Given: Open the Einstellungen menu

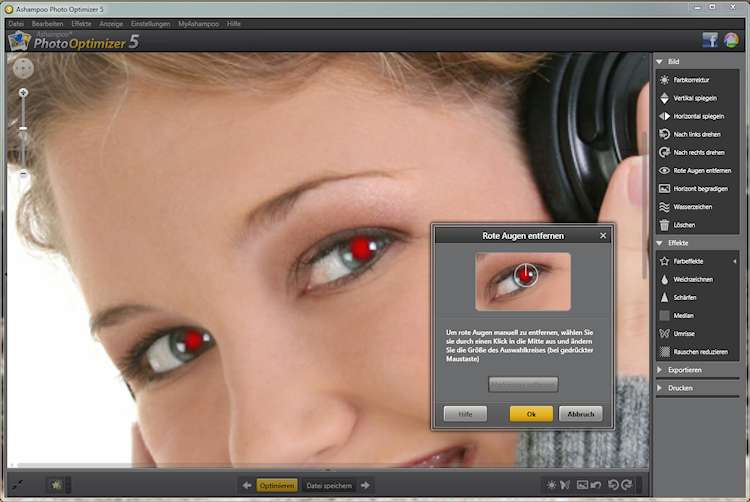Looking at the screenshot, I should coord(150,22).
